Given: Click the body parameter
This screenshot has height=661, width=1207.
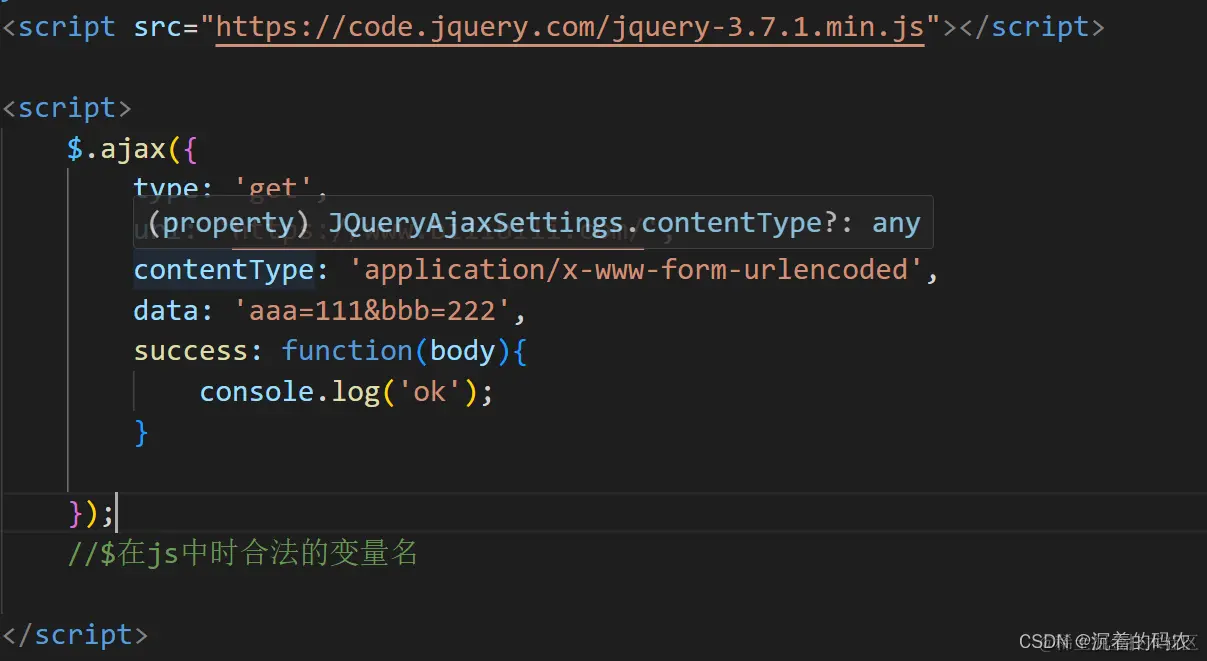Looking at the screenshot, I should coord(463,350).
